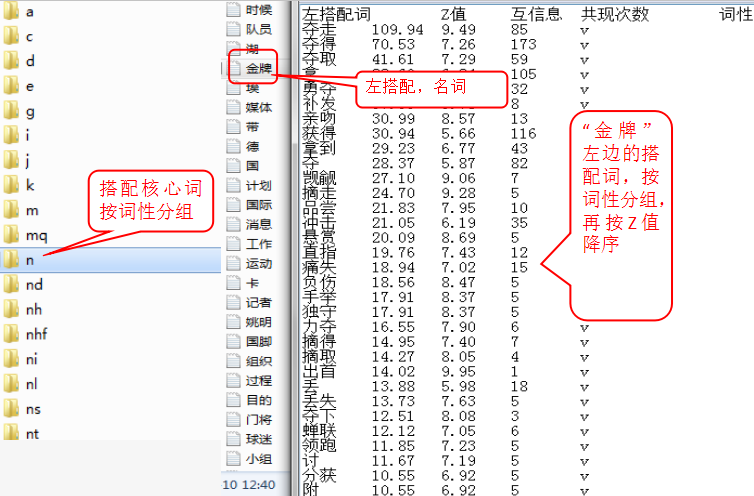
Task: Click the word 夺取 in the text pane
Action: pos(319,59)
